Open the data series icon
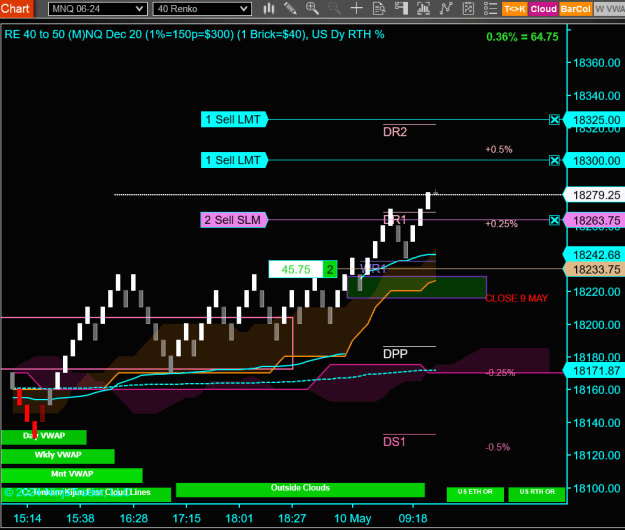The width and height of the screenshot is (625, 530). click(423, 8)
